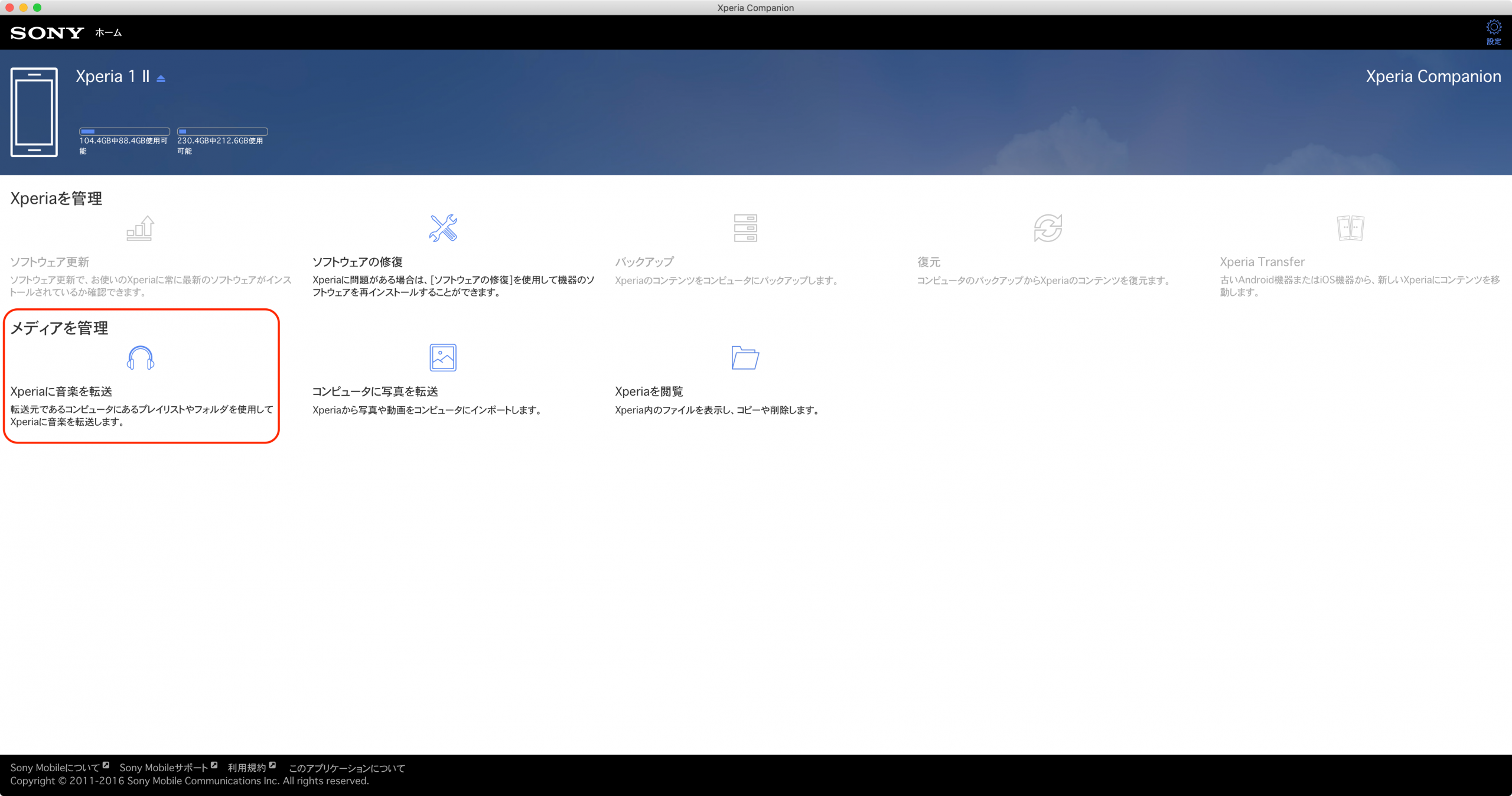Click the メディアを管理 heading

pyautogui.click(x=59, y=328)
